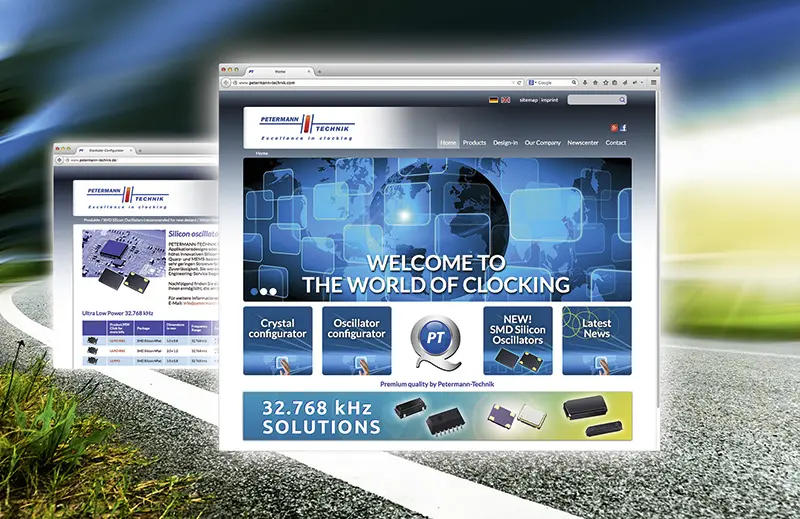The width and height of the screenshot is (800, 519).
Task: Open the Crystal configurator tile
Action: point(277,340)
